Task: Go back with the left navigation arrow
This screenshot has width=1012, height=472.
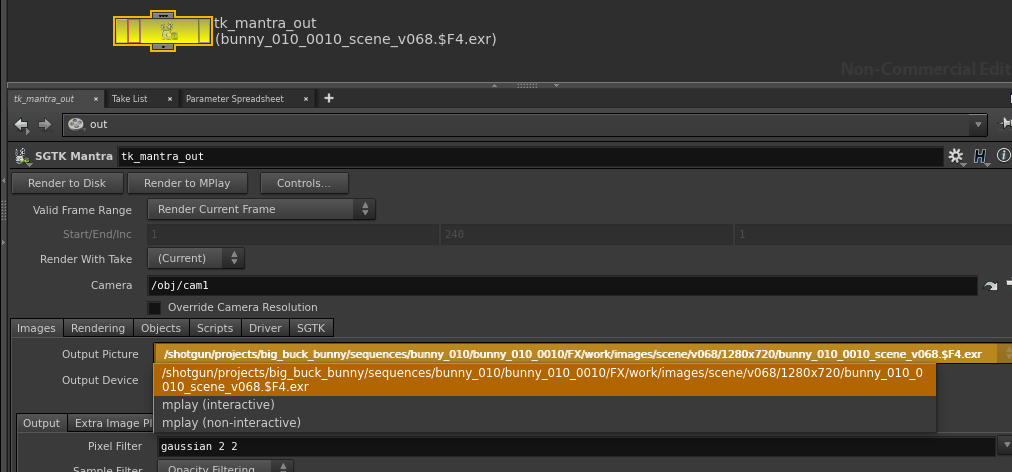Action: tap(22, 124)
